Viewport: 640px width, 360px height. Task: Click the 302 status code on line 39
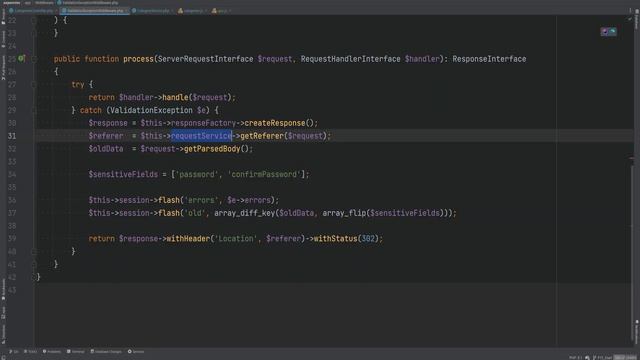coord(368,239)
